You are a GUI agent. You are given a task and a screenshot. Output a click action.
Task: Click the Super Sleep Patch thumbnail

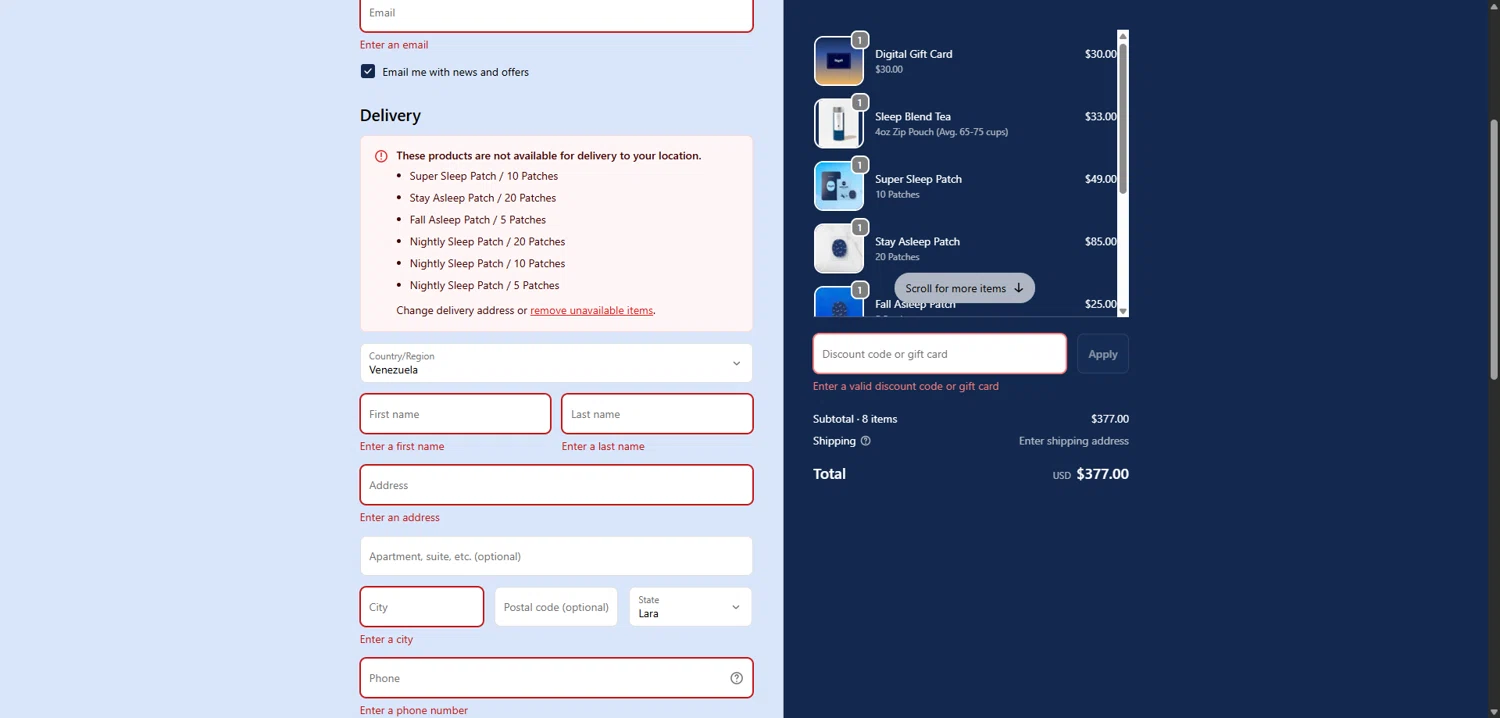click(x=839, y=186)
